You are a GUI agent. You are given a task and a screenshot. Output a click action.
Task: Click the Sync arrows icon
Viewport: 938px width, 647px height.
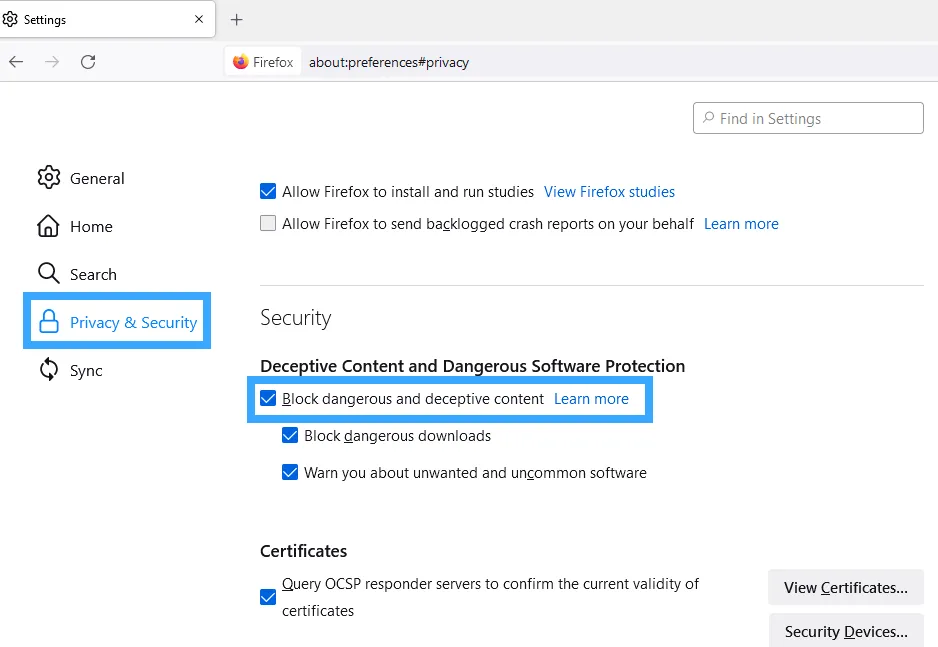[x=49, y=370]
